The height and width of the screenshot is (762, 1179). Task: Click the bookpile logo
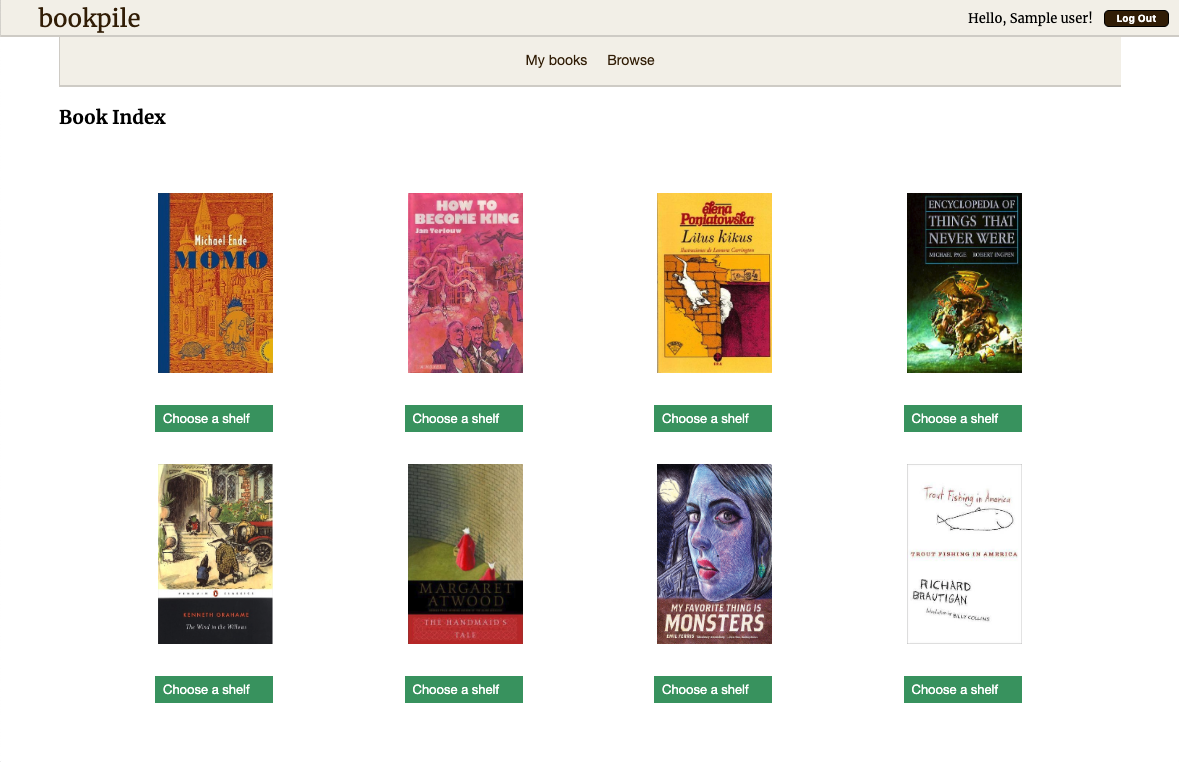[x=89, y=18]
